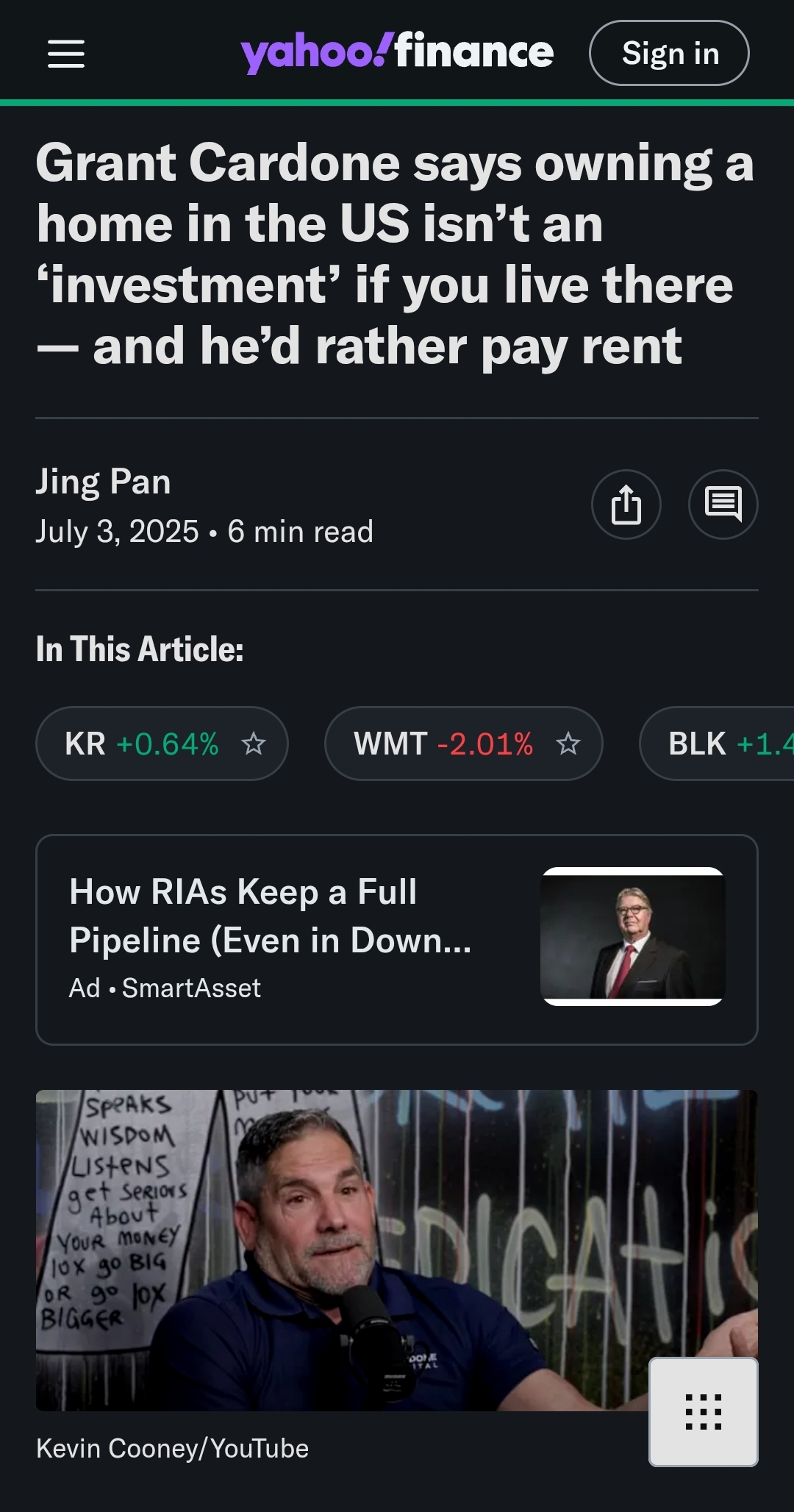Tap the SmartAsset ad thumbnail image

(633, 936)
